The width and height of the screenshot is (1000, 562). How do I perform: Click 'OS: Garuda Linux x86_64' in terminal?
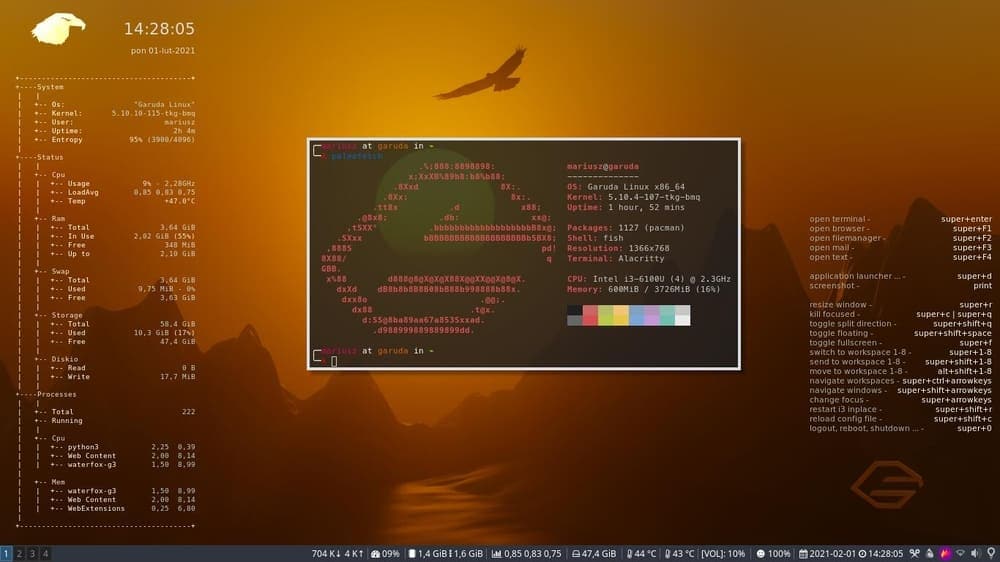click(626, 187)
